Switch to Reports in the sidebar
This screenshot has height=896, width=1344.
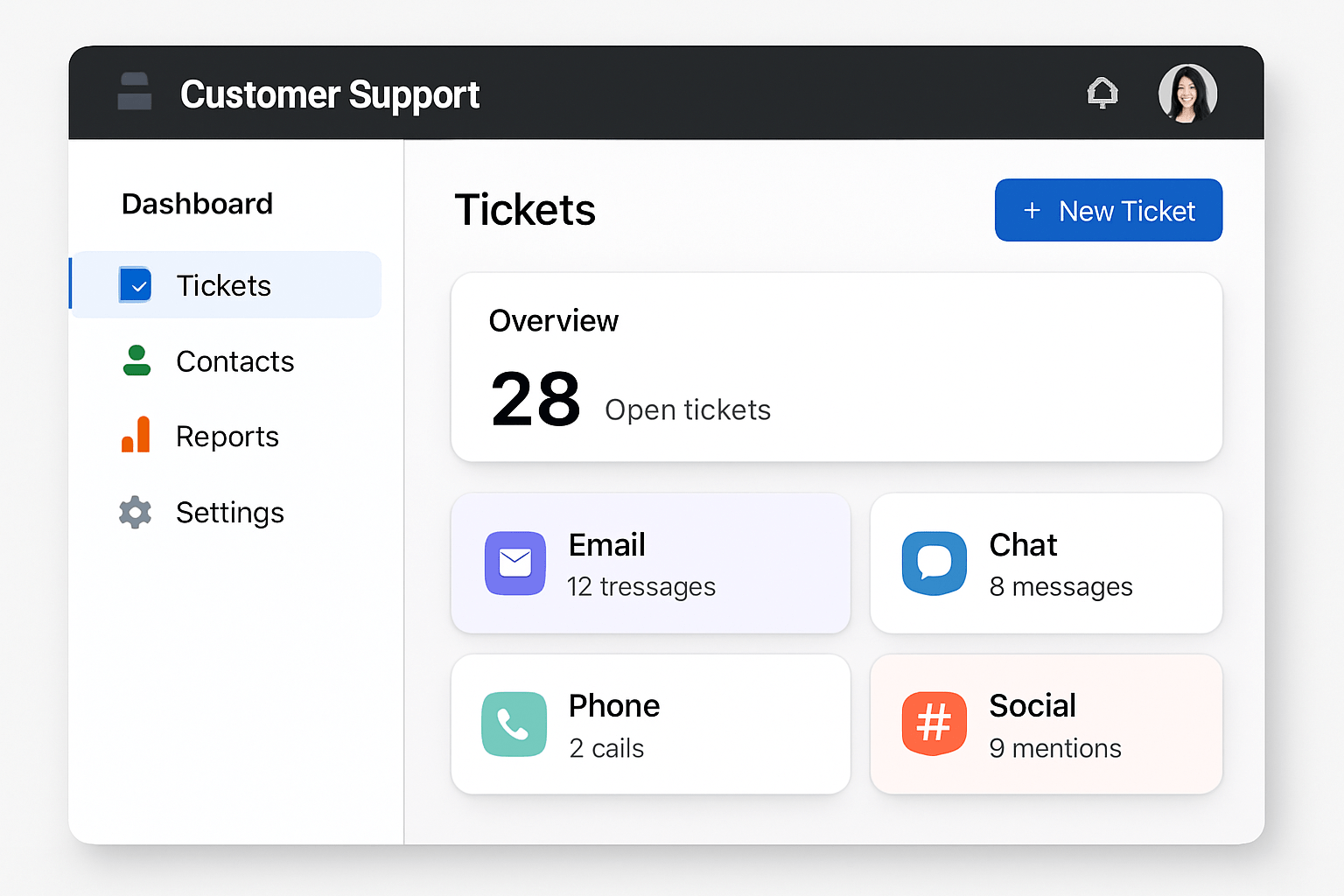coord(227,435)
